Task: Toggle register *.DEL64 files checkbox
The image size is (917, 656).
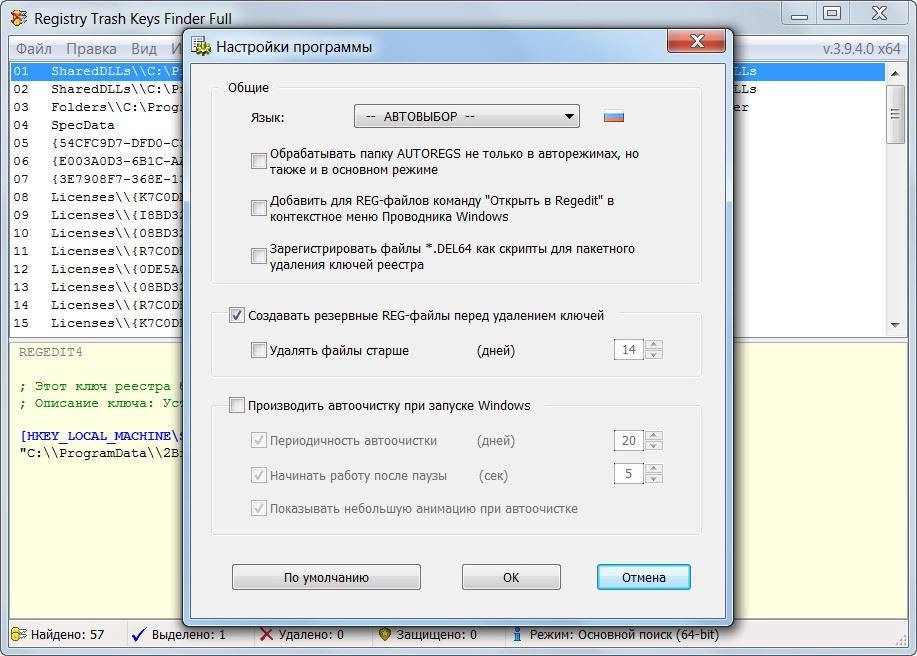Action: (258, 256)
